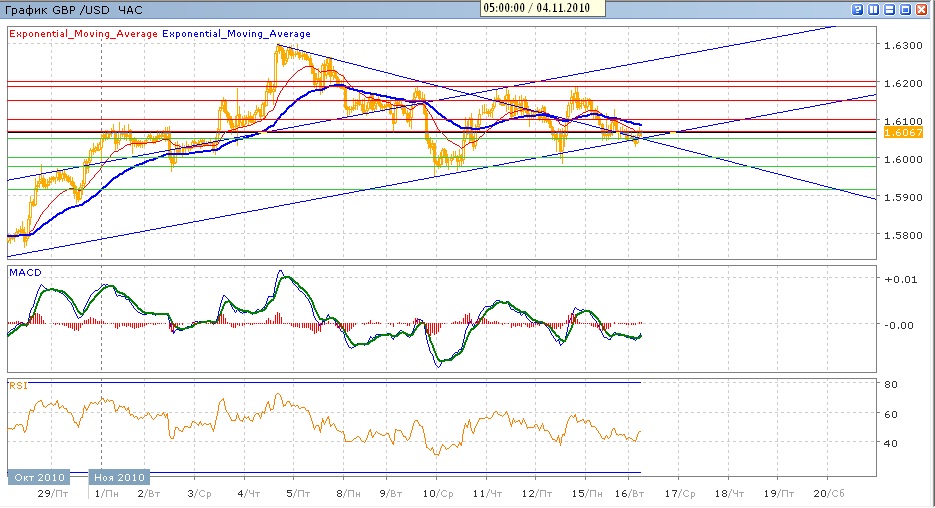Click the 'График GBP /USD ЧАС' window title

pos(74,10)
